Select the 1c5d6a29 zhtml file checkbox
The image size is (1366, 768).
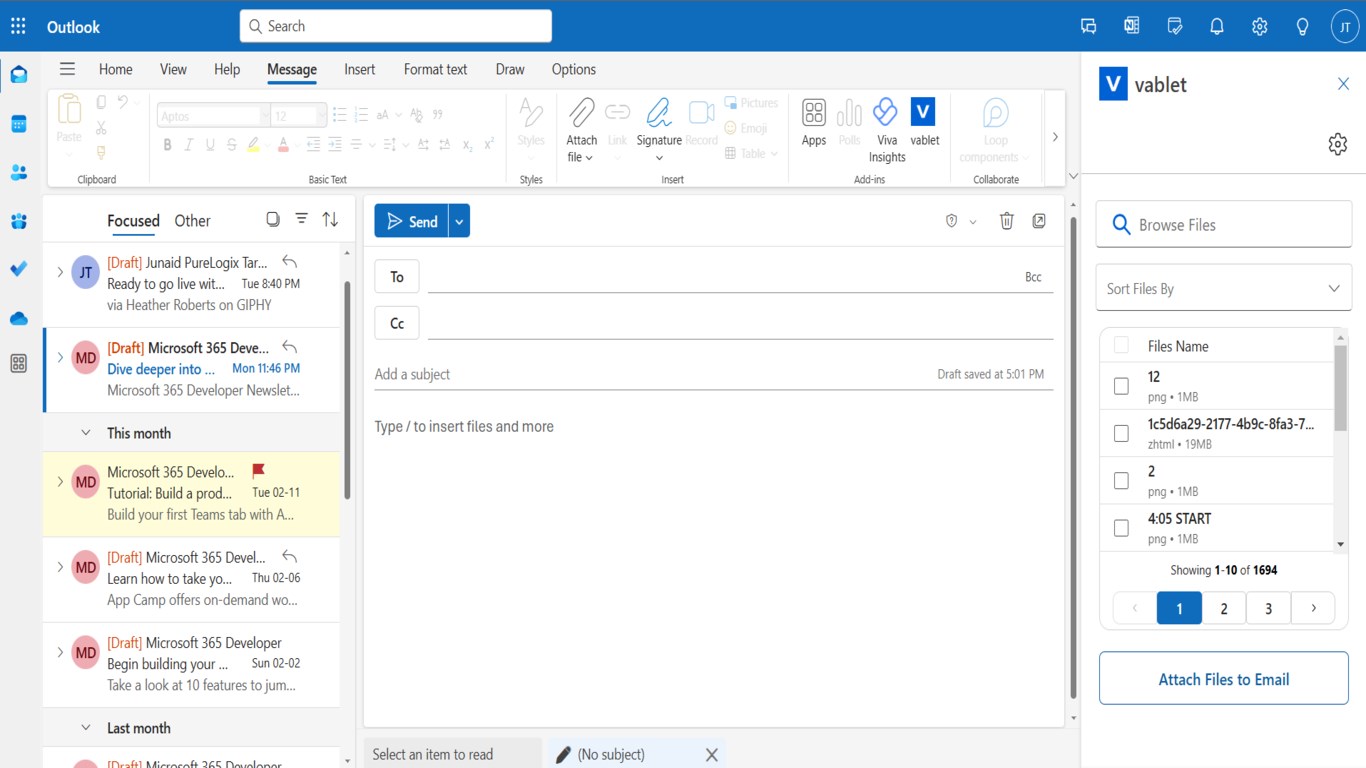click(1121, 433)
